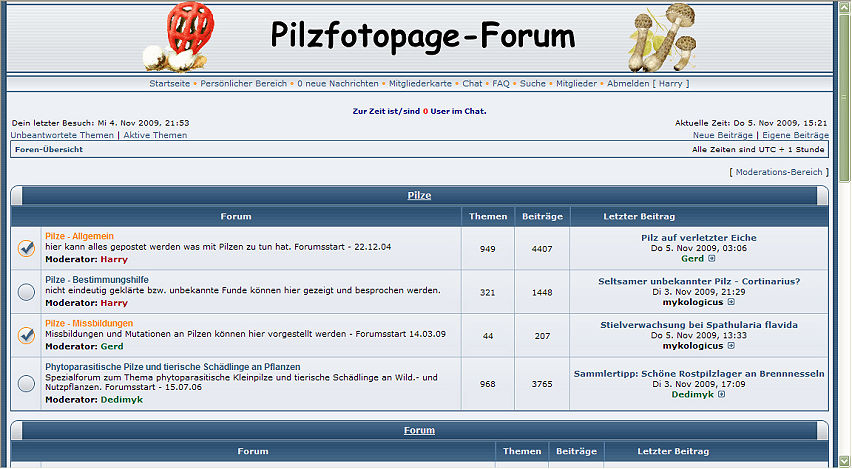Click the Themen count 949
The image size is (852, 469).
tap(487, 249)
